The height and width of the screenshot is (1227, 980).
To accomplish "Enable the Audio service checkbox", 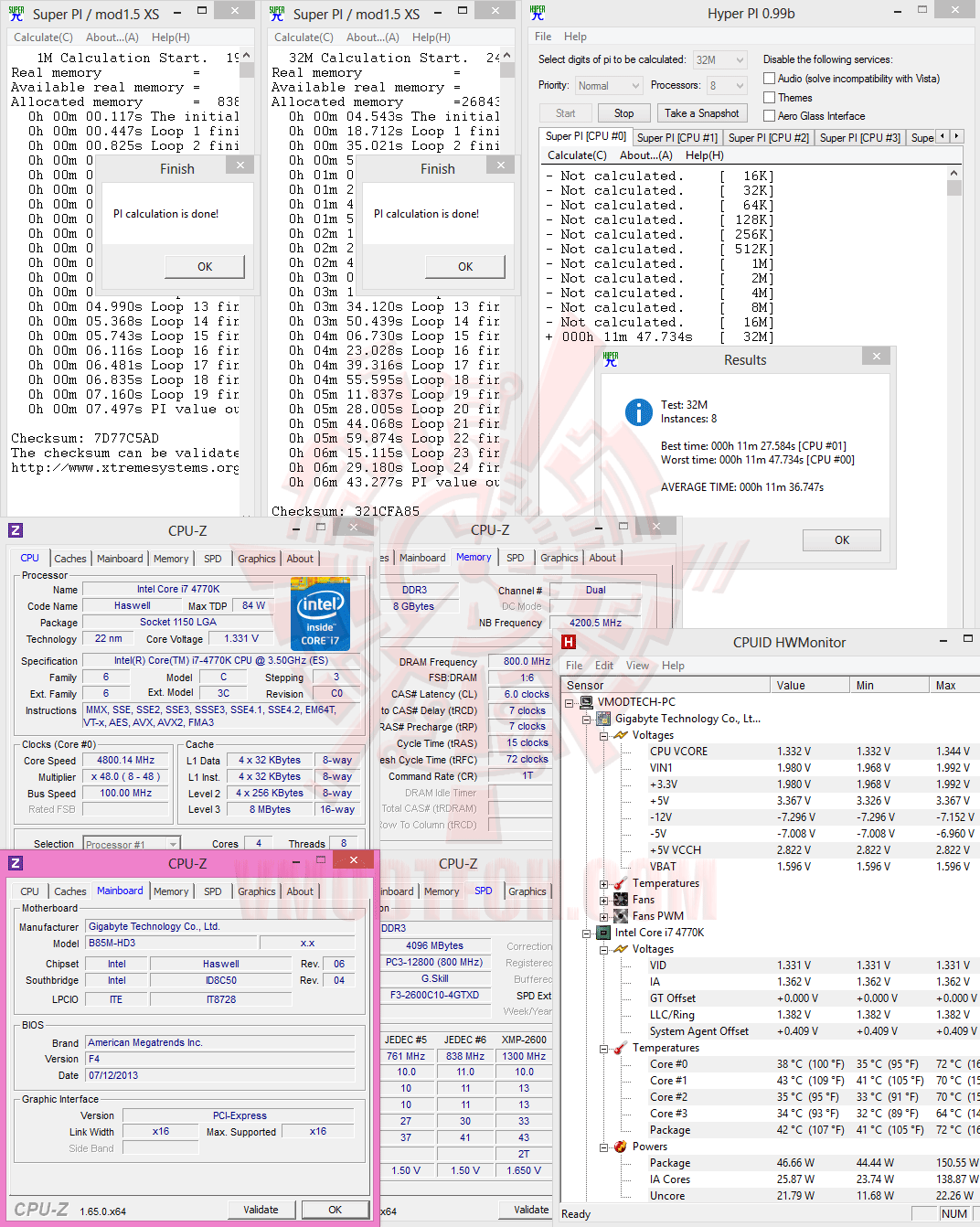I will tap(770, 79).
